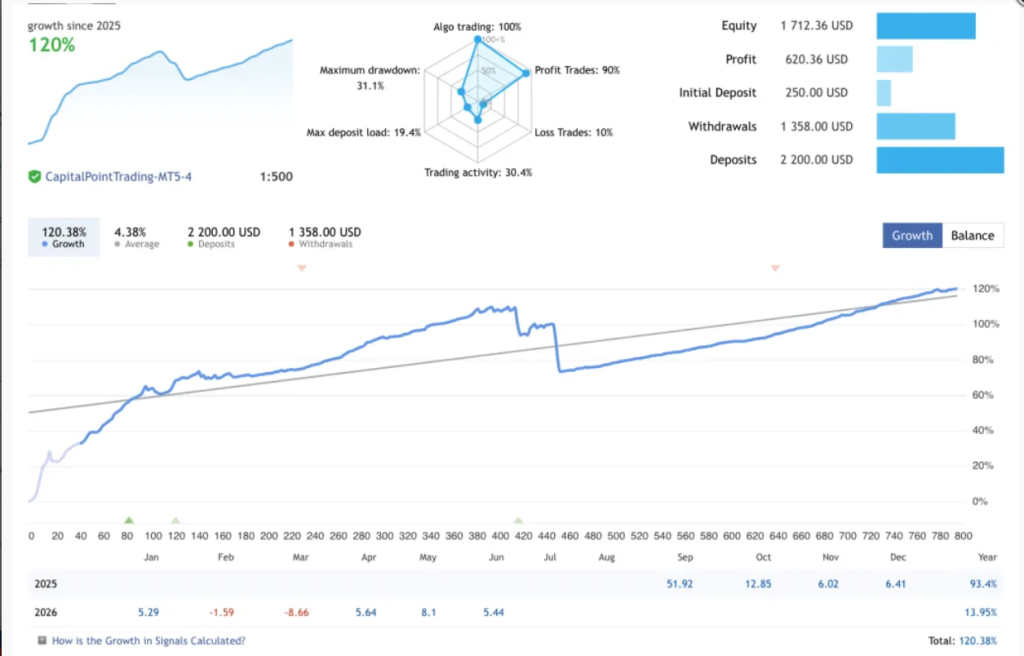The height and width of the screenshot is (656, 1024).
Task: Toggle the Withdrawals series legend
Action: pyautogui.click(x=325, y=237)
